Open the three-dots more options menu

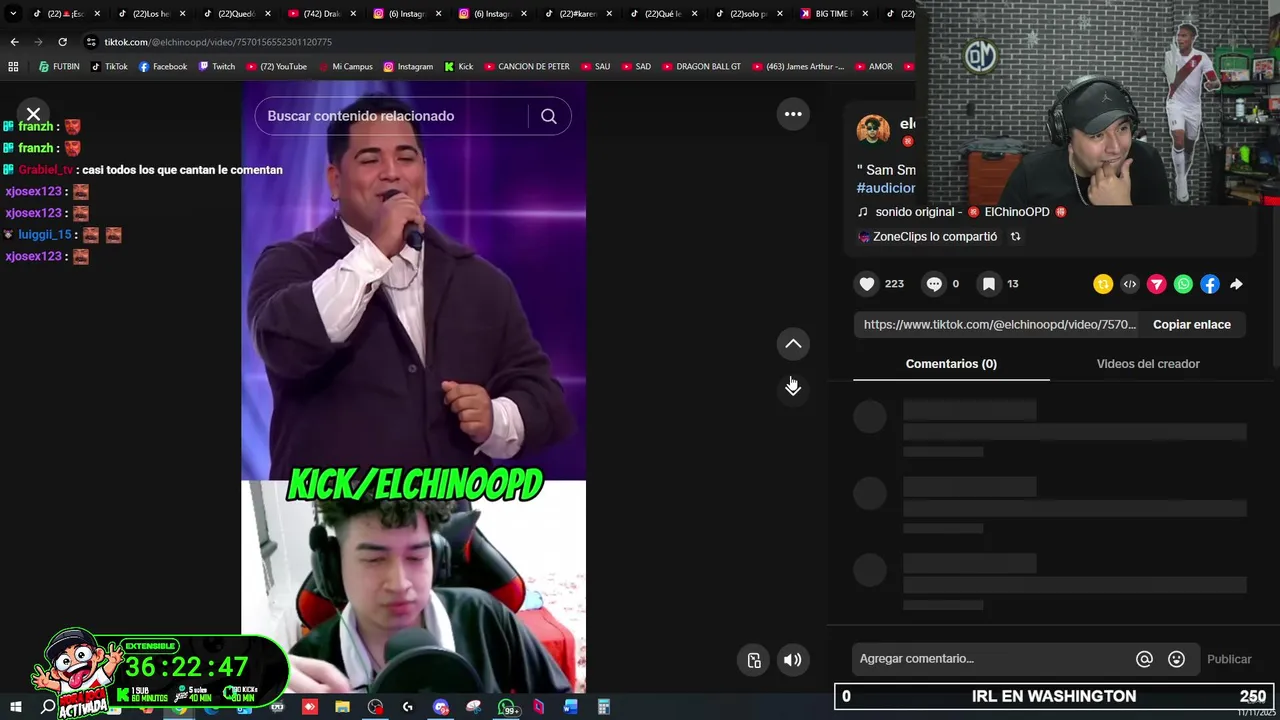(x=793, y=114)
